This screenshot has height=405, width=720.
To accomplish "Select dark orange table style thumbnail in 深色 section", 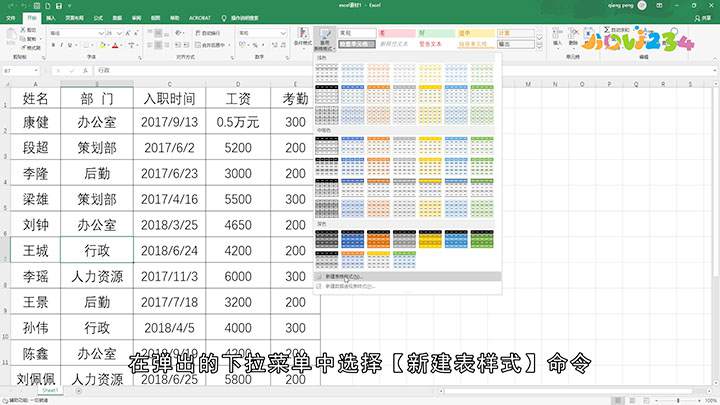I will point(378,239).
